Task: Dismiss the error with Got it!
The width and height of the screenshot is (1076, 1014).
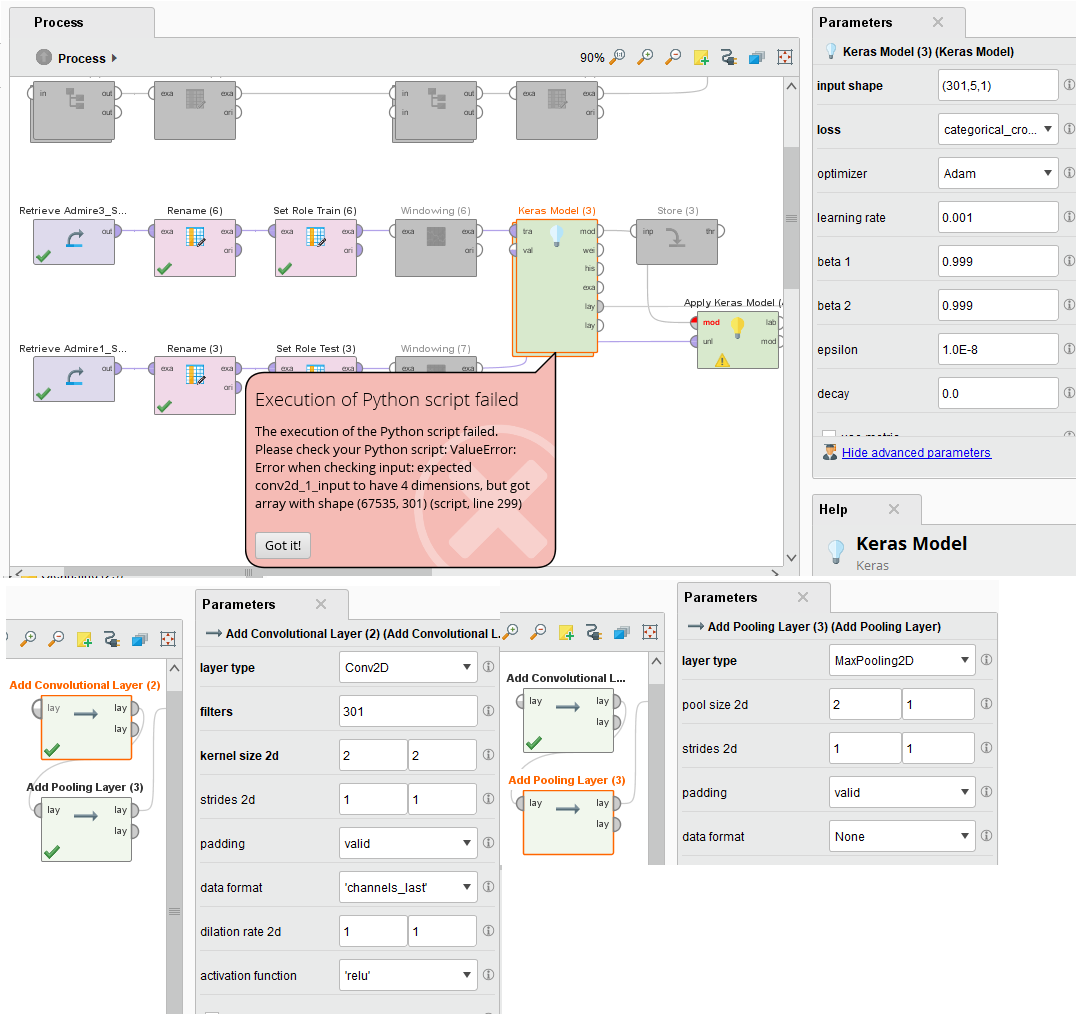Action: [x=283, y=545]
